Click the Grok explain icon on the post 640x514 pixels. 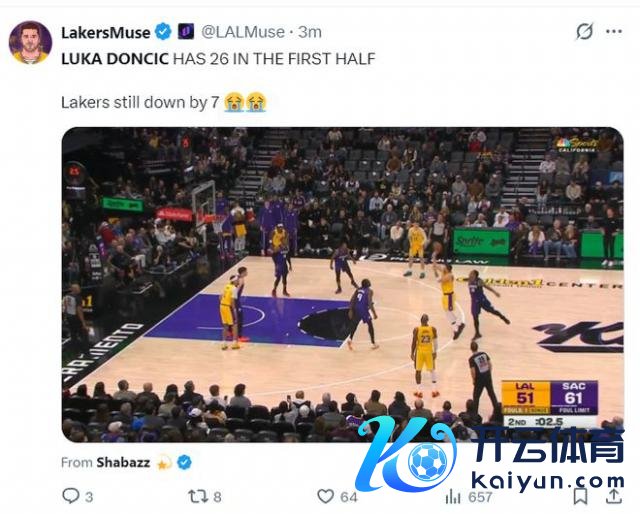pyautogui.click(x=584, y=31)
